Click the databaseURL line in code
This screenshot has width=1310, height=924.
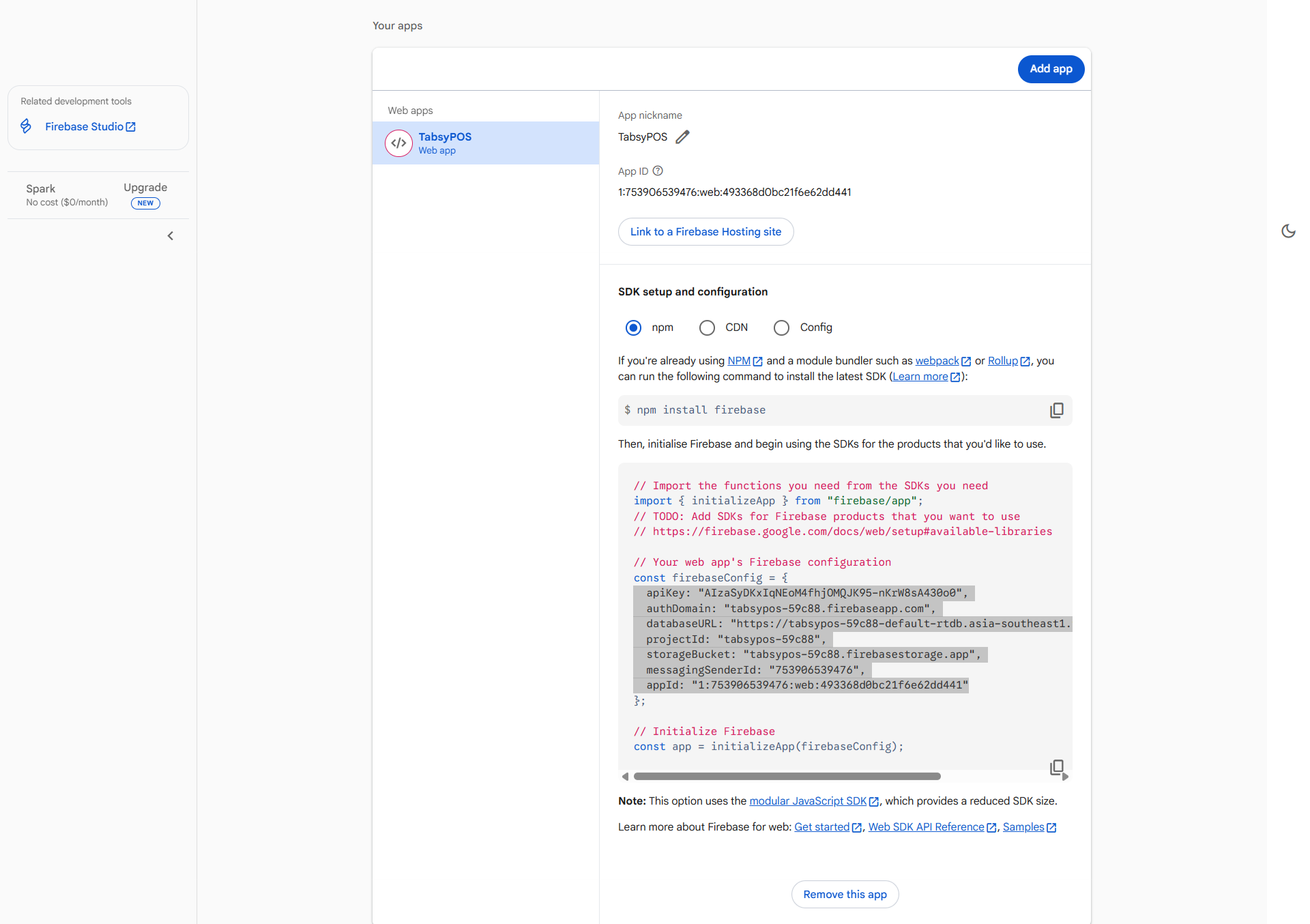point(858,624)
